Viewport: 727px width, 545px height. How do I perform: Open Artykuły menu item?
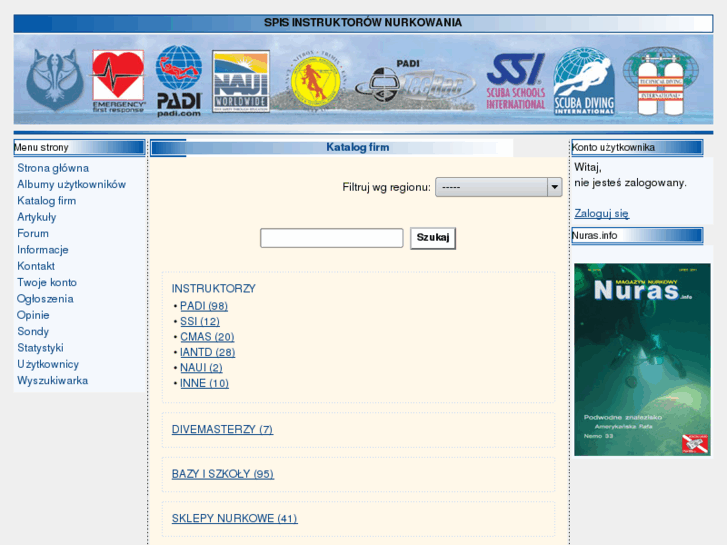37,217
